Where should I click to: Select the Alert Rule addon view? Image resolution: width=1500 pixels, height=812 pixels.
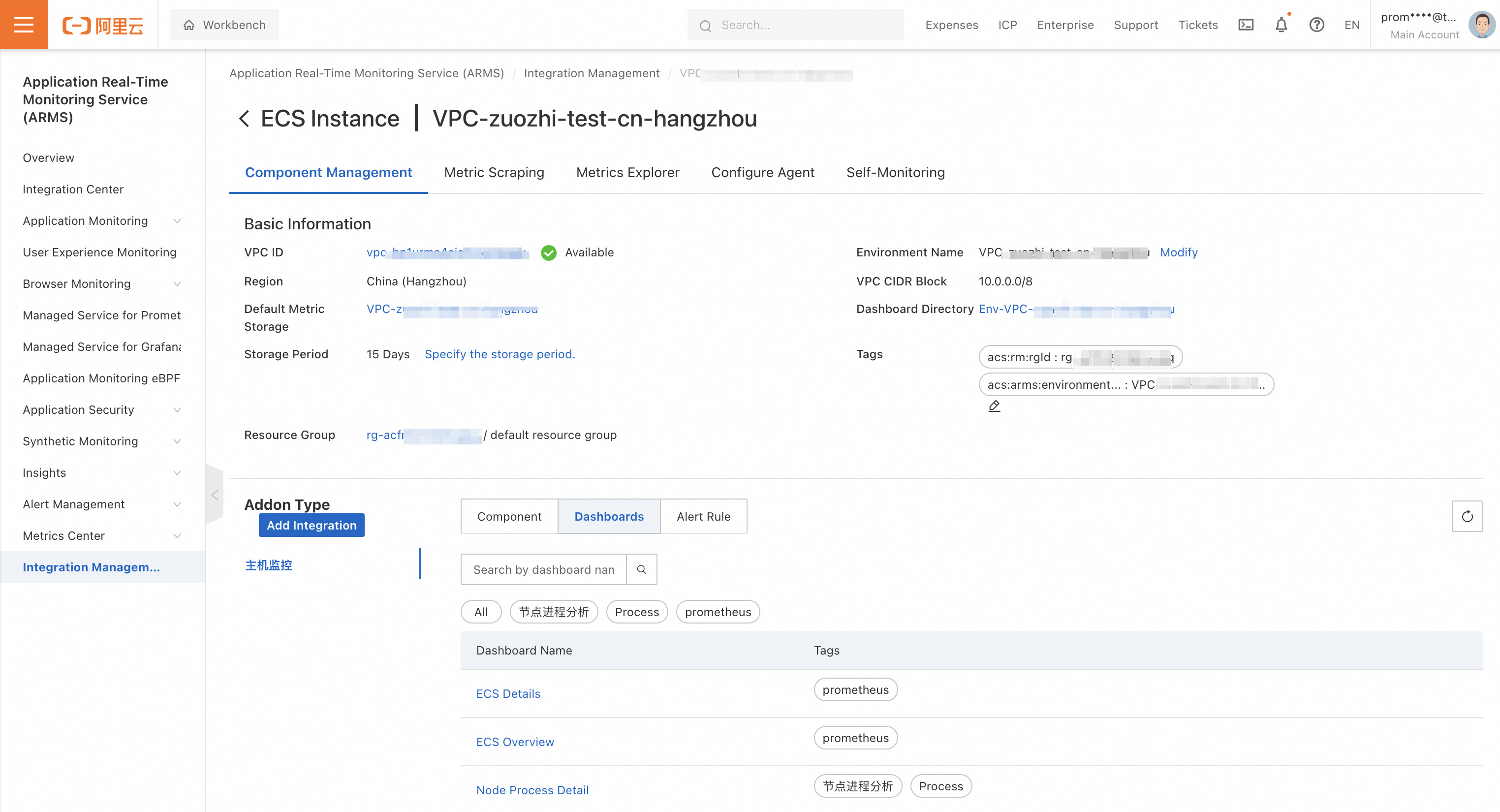(x=703, y=516)
